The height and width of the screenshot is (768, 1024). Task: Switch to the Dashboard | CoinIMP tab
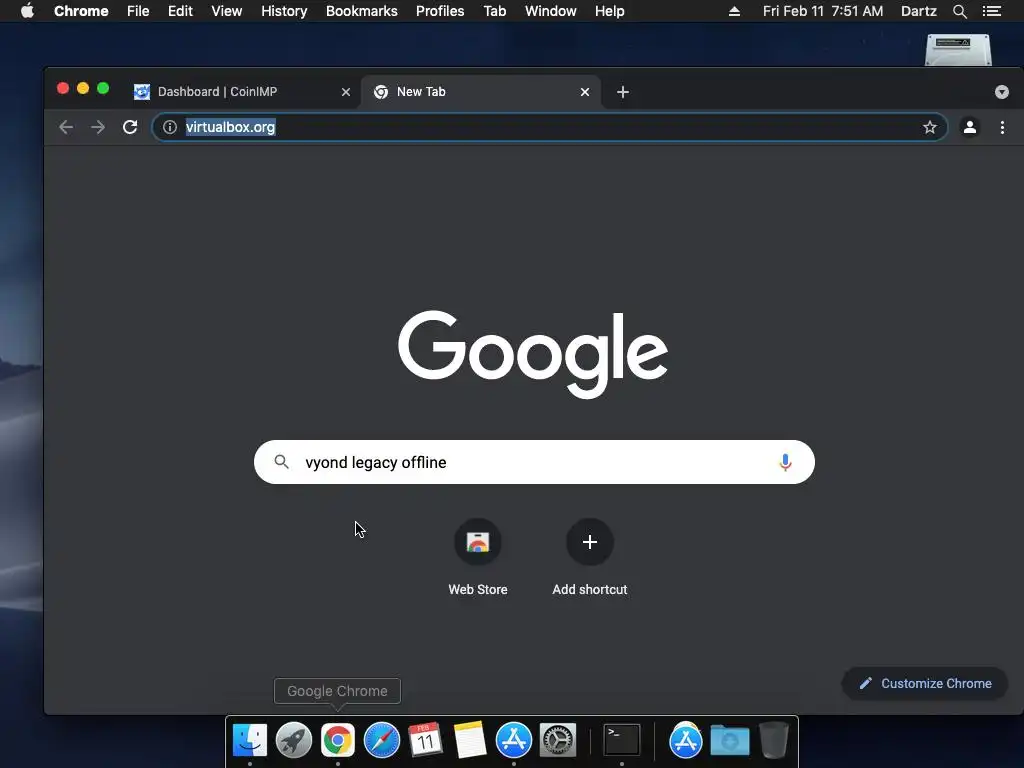pyautogui.click(x=242, y=92)
